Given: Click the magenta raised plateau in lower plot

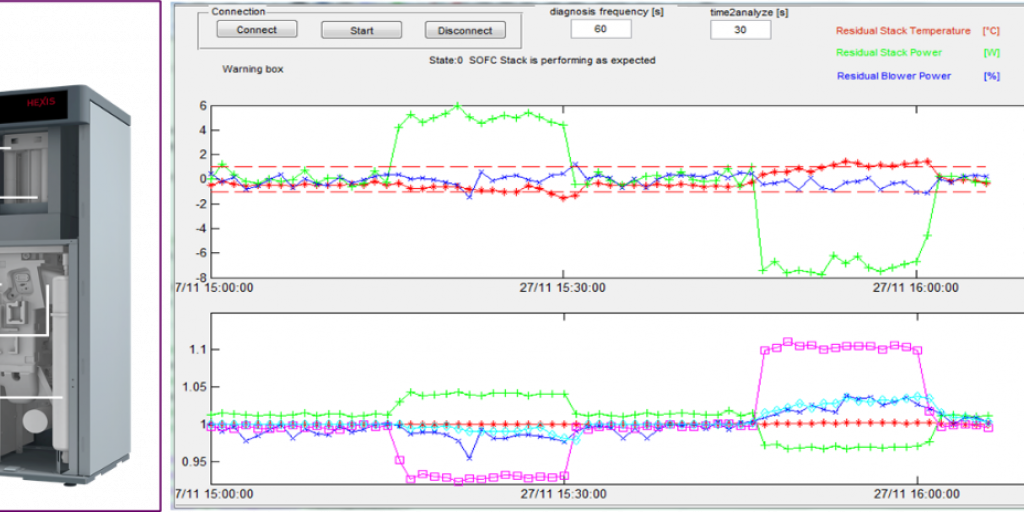Looking at the screenshot, I should tap(840, 346).
